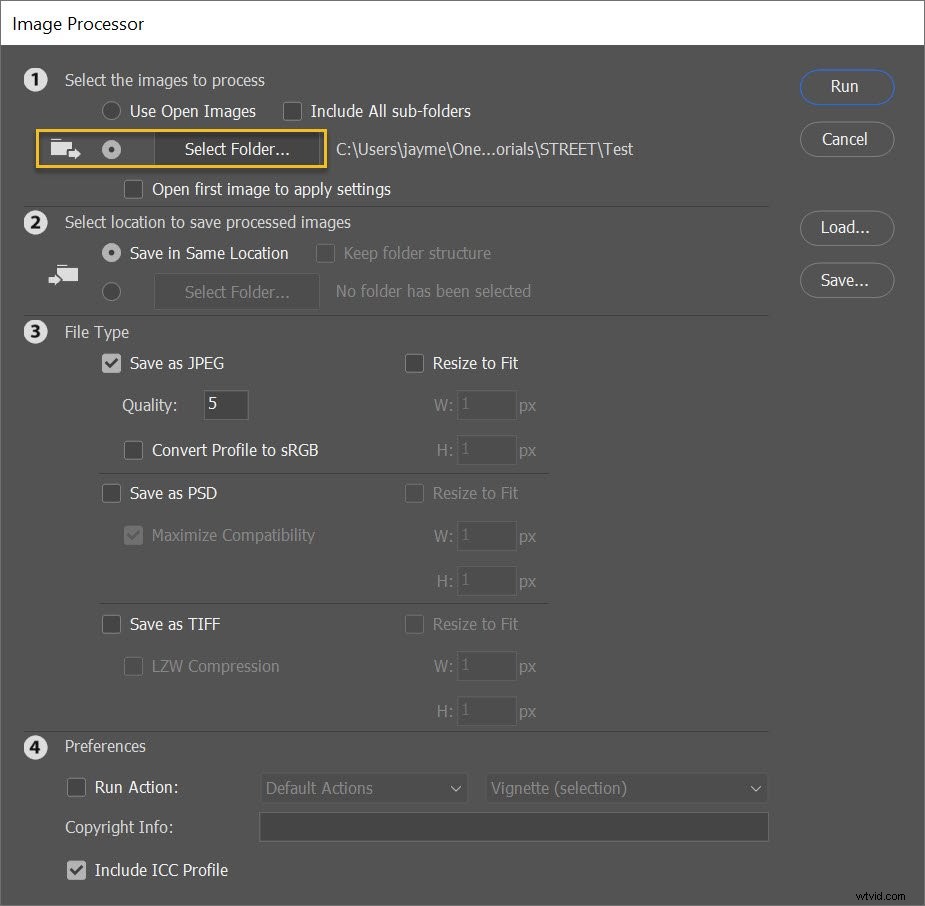Enable Convert Profile to sRGB
The height and width of the screenshot is (906, 925).
pos(133,450)
